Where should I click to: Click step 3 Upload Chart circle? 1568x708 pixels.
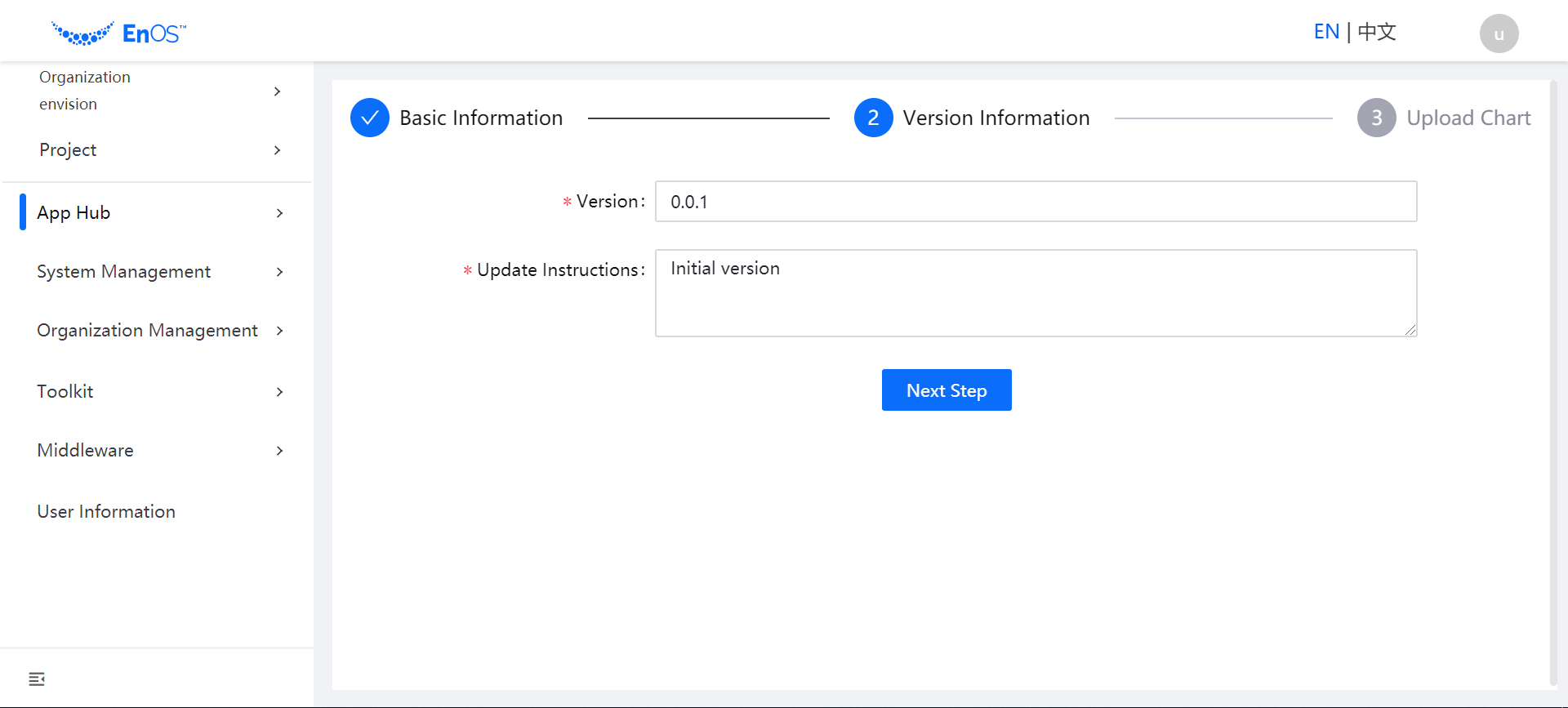click(x=1376, y=118)
